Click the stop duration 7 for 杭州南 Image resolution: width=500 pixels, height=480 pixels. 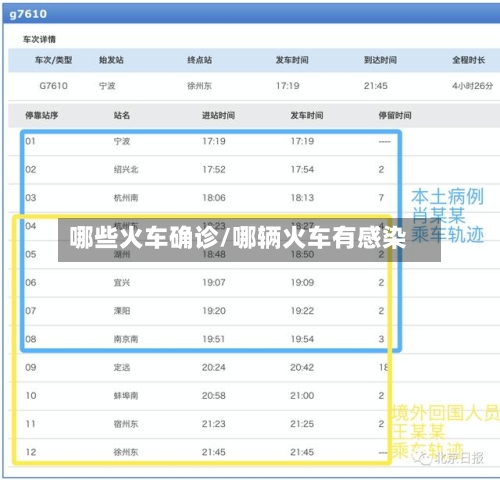381,198
